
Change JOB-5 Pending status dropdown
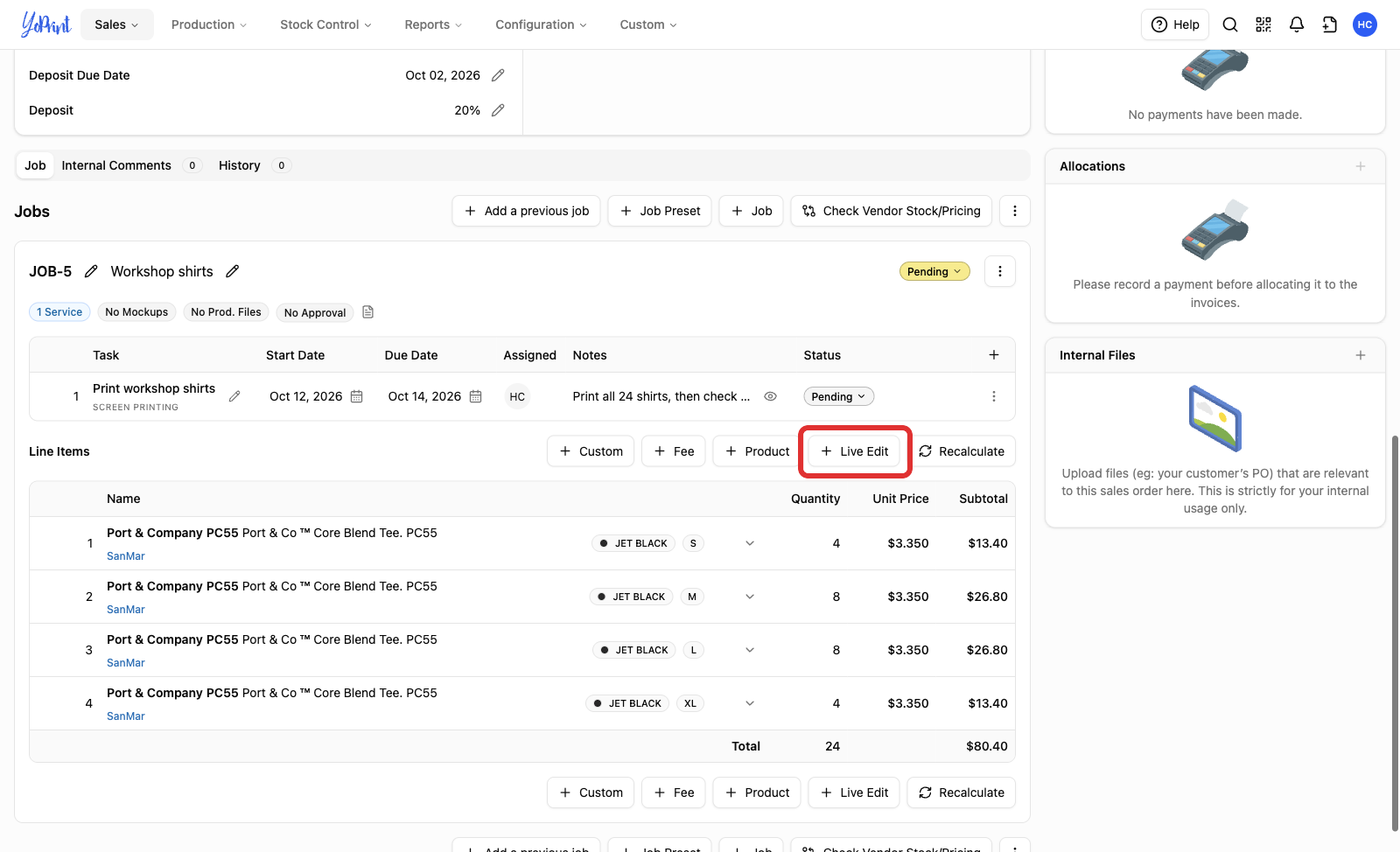click(x=934, y=272)
